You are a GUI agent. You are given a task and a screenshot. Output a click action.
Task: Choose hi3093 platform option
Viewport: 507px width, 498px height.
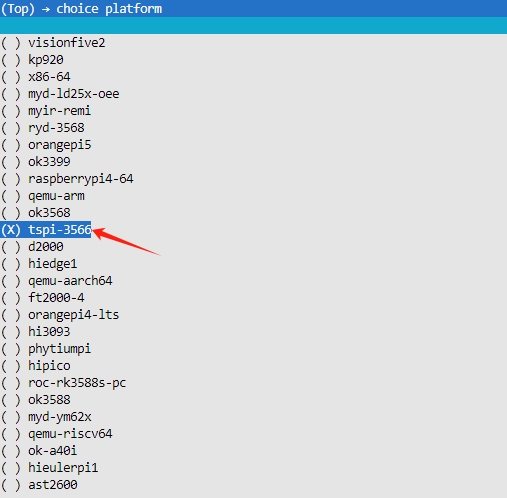pyautogui.click(x=36, y=332)
